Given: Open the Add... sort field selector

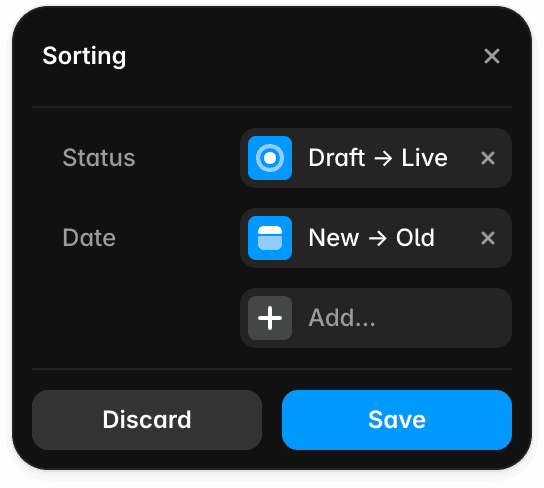Looking at the screenshot, I should coord(376,318).
